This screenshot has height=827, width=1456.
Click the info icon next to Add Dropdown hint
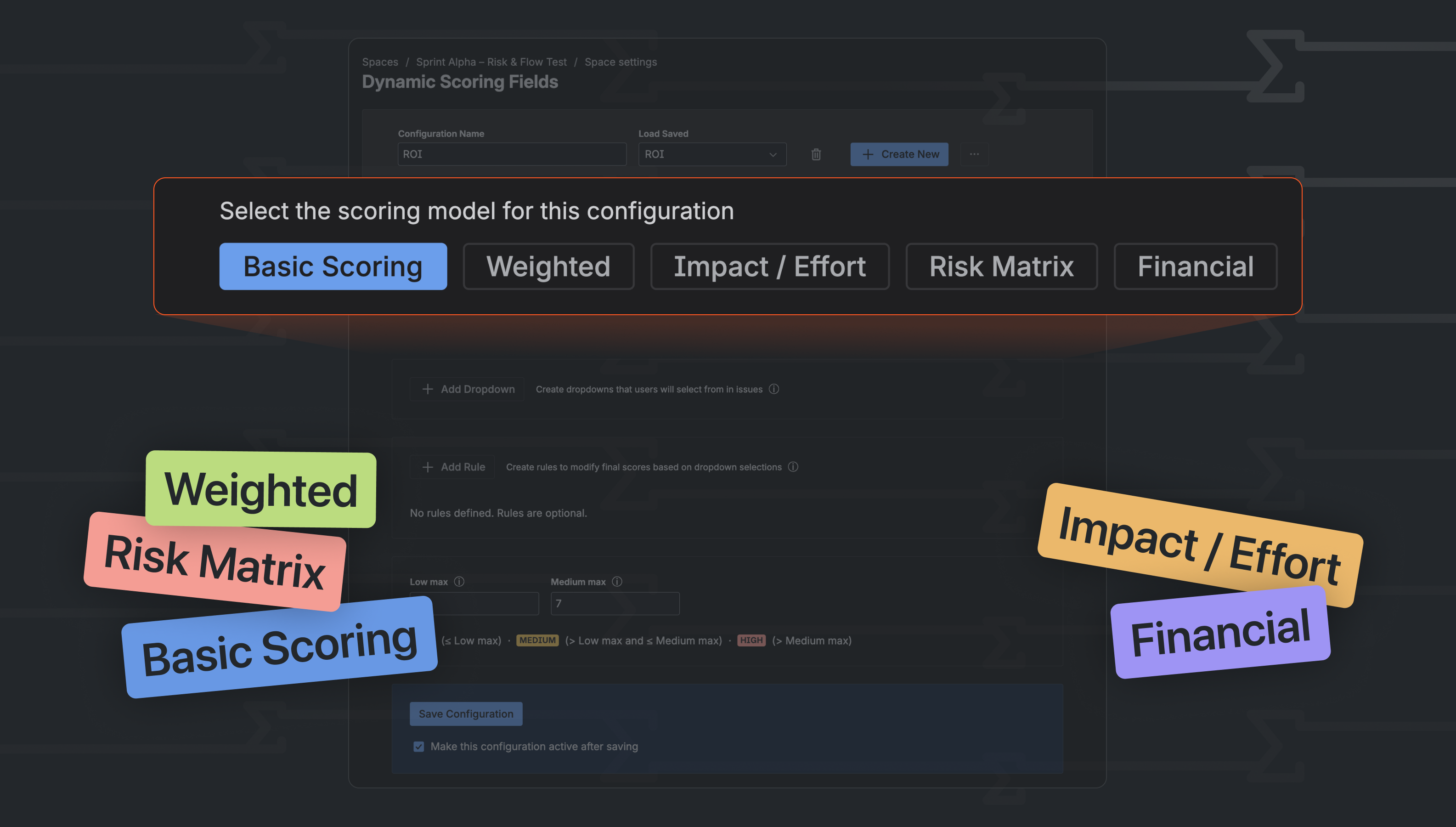pyautogui.click(x=773, y=389)
